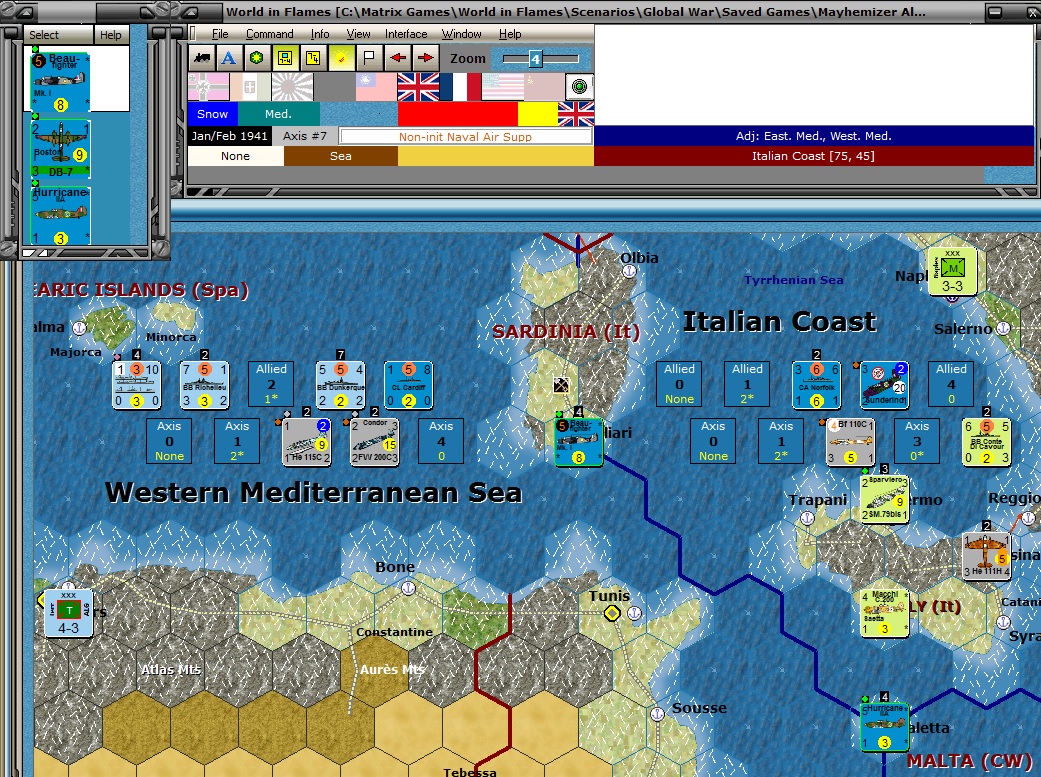
Task: Click the blue letter A toolbar icon
Action: [229, 58]
